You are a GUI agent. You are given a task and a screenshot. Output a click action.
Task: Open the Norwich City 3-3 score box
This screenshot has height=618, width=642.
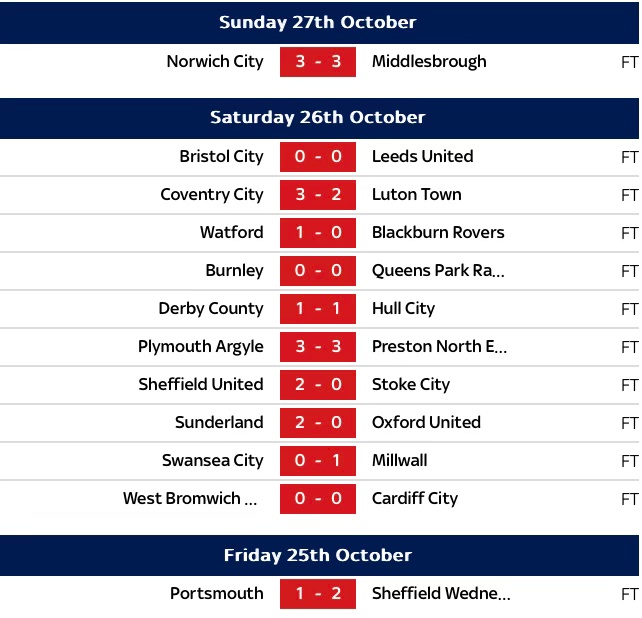[x=318, y=61]
